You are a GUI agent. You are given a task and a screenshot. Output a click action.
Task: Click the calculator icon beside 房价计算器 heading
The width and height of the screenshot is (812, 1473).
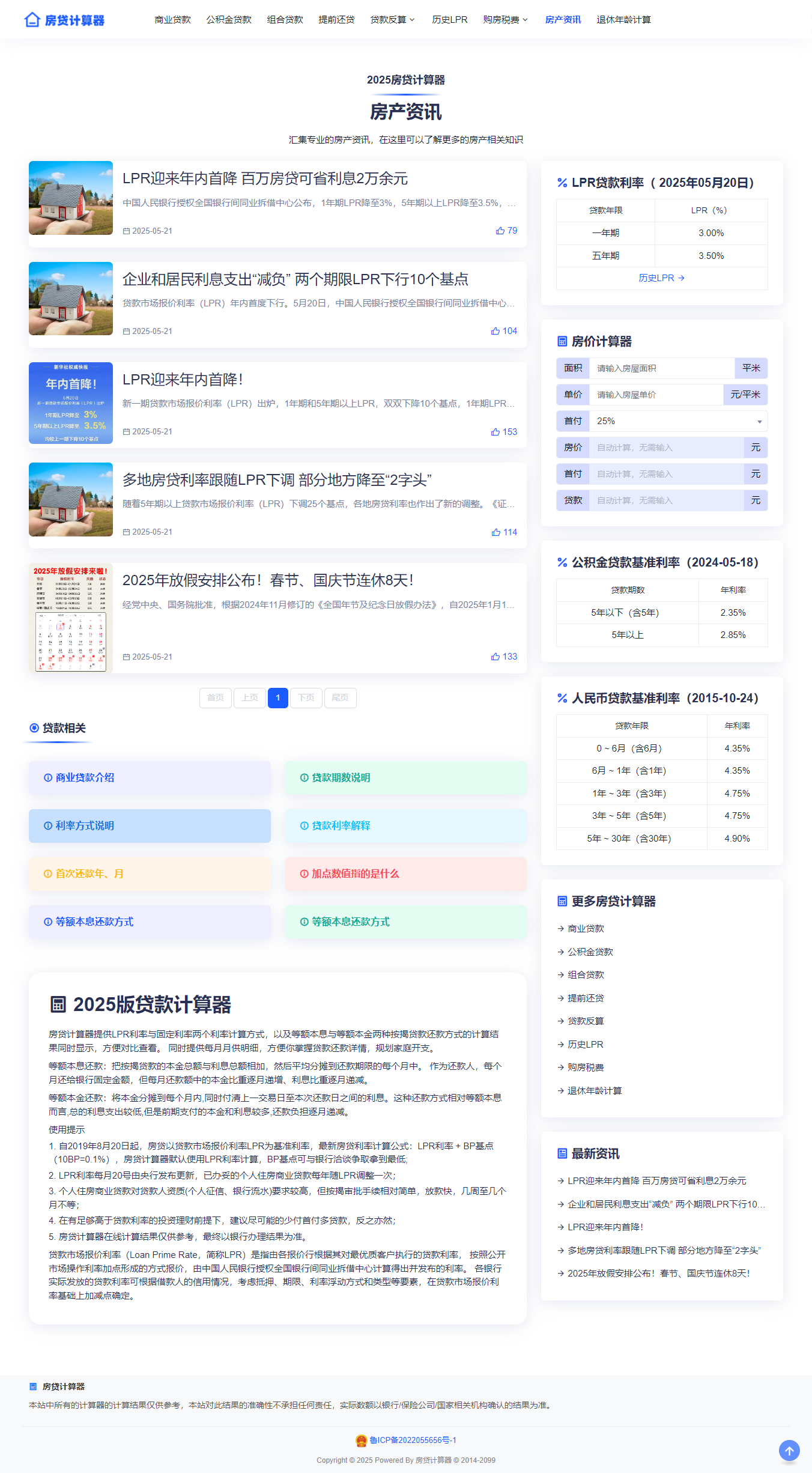pos(562,341)
